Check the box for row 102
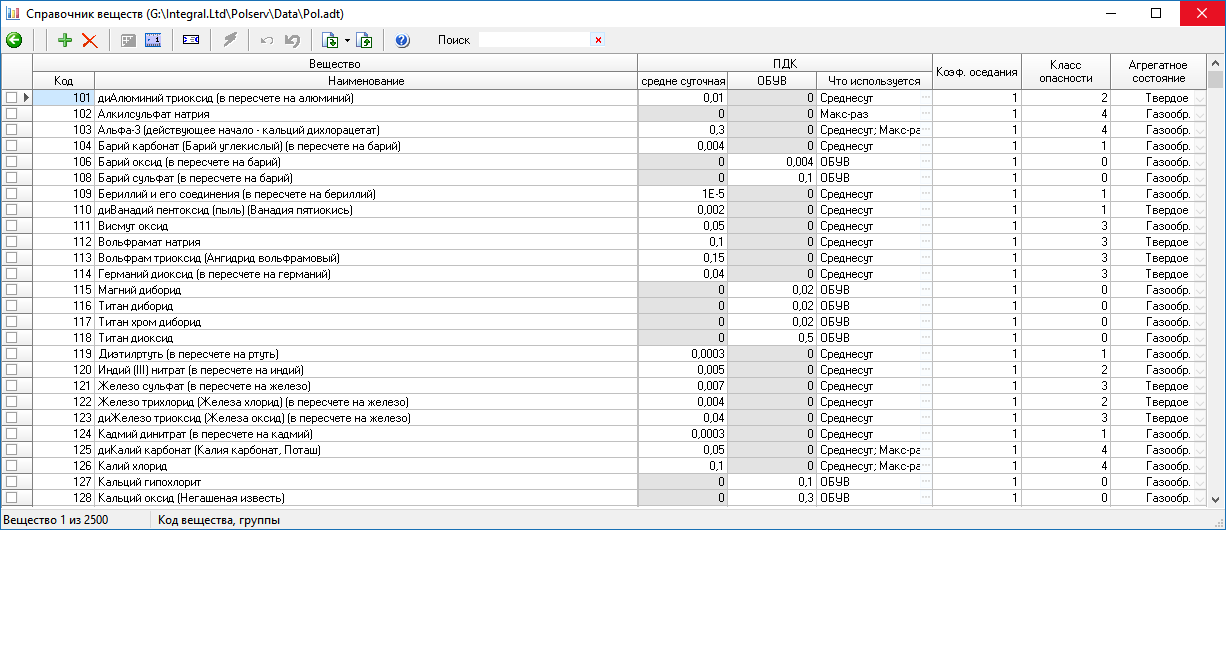The width and height of the screenshot is (1226, 648). click(11, 114)
